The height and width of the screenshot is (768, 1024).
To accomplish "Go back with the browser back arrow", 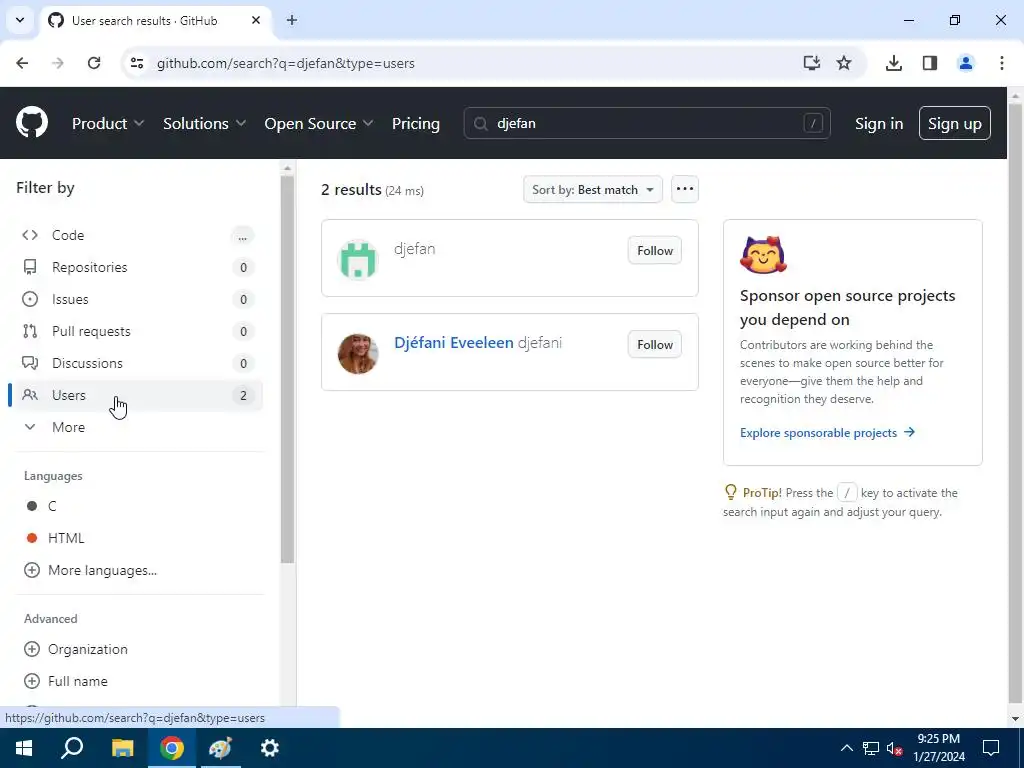I will point(22,63).
